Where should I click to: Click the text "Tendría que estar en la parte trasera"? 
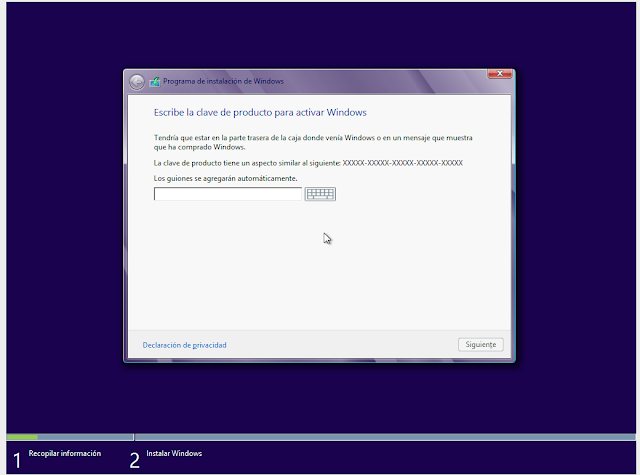210,138
